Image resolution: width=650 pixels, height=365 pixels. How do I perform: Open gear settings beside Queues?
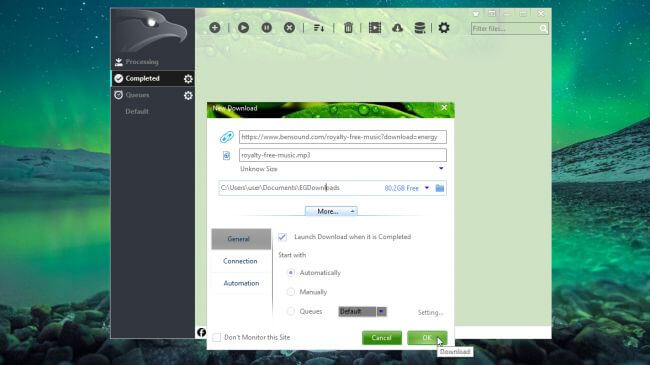(x=188, y=95)
